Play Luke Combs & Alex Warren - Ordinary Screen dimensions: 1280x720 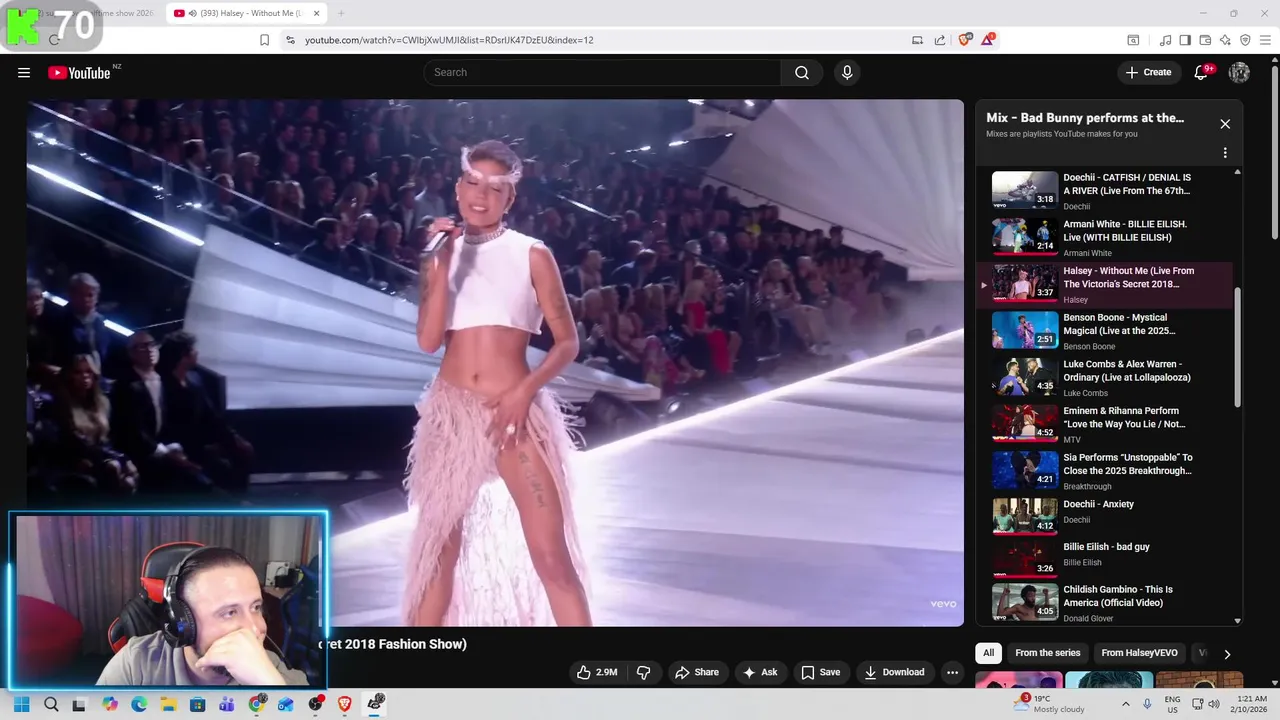(x=1105, y=378)
